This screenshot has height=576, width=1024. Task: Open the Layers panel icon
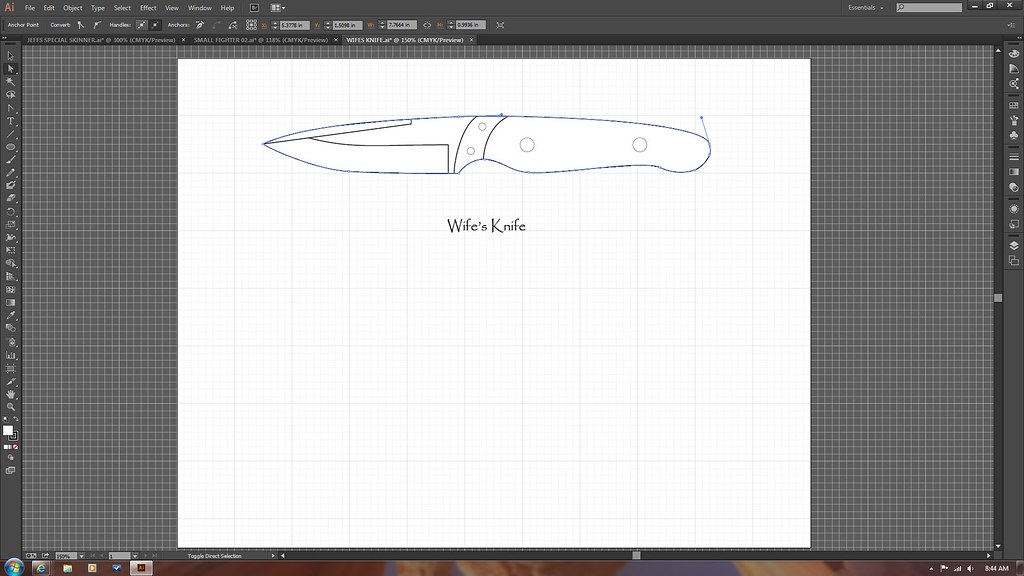pos(1013,245)
